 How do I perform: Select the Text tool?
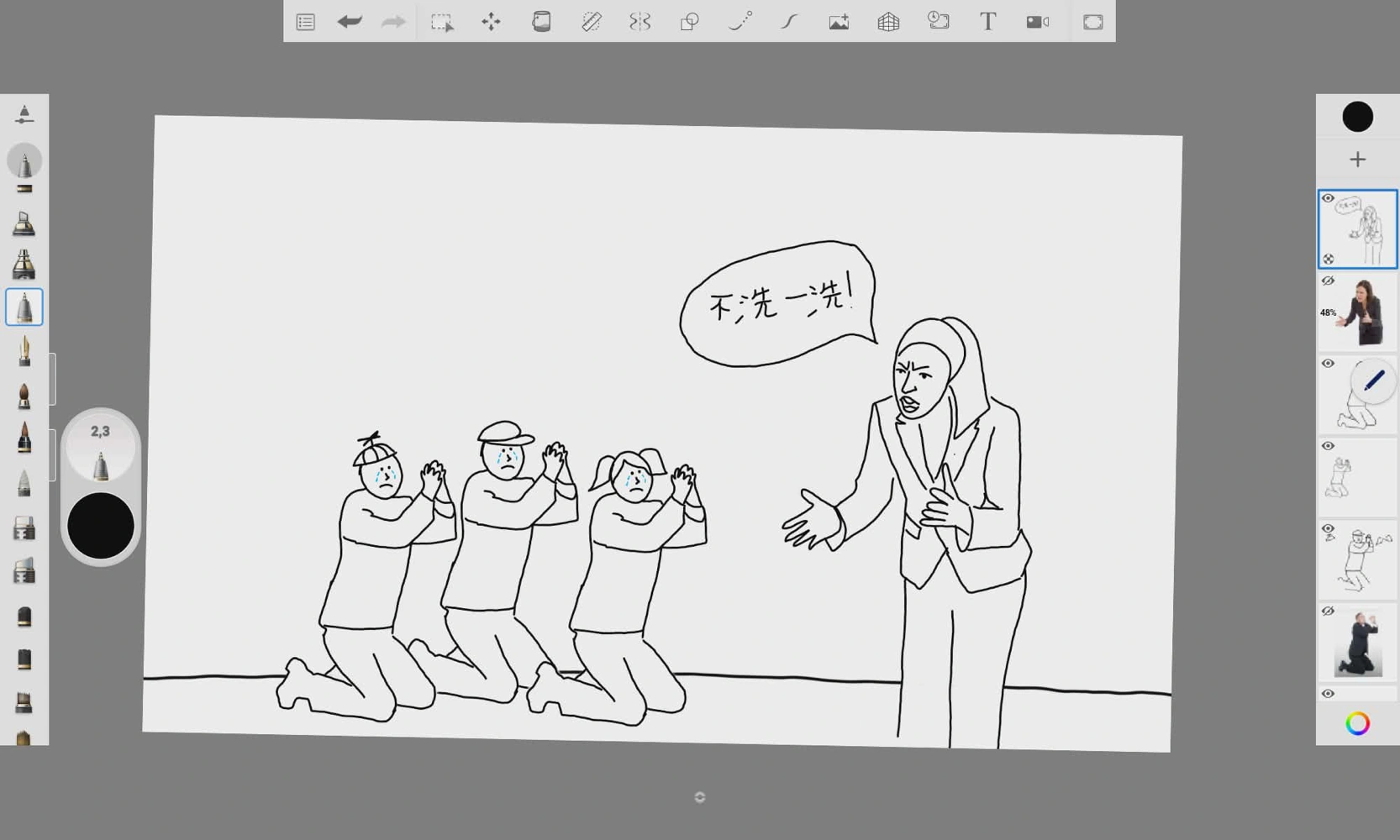coord(987,22)
